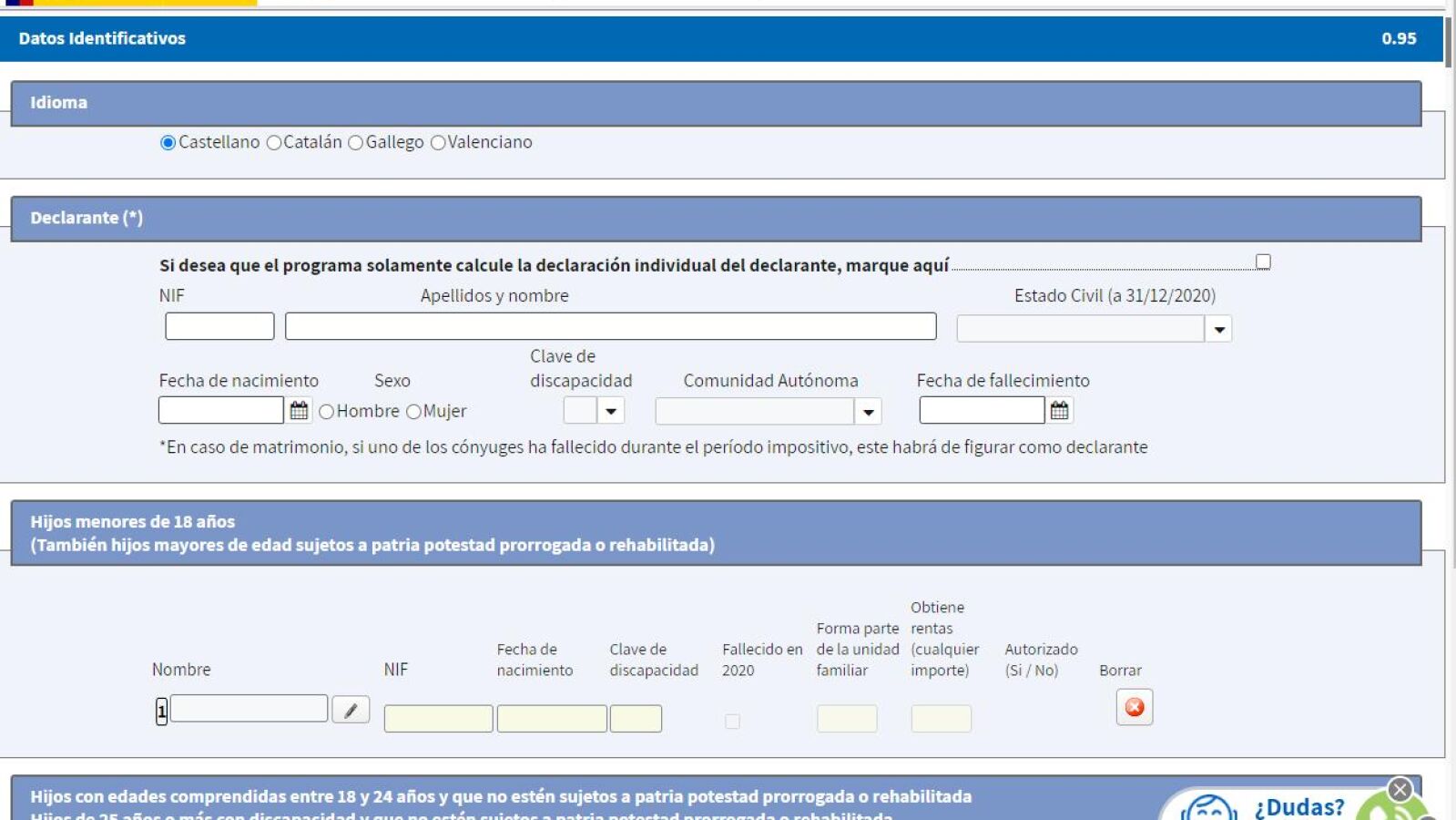
Task: Click the pencil edit icon for child name
Action: (351, 710)
